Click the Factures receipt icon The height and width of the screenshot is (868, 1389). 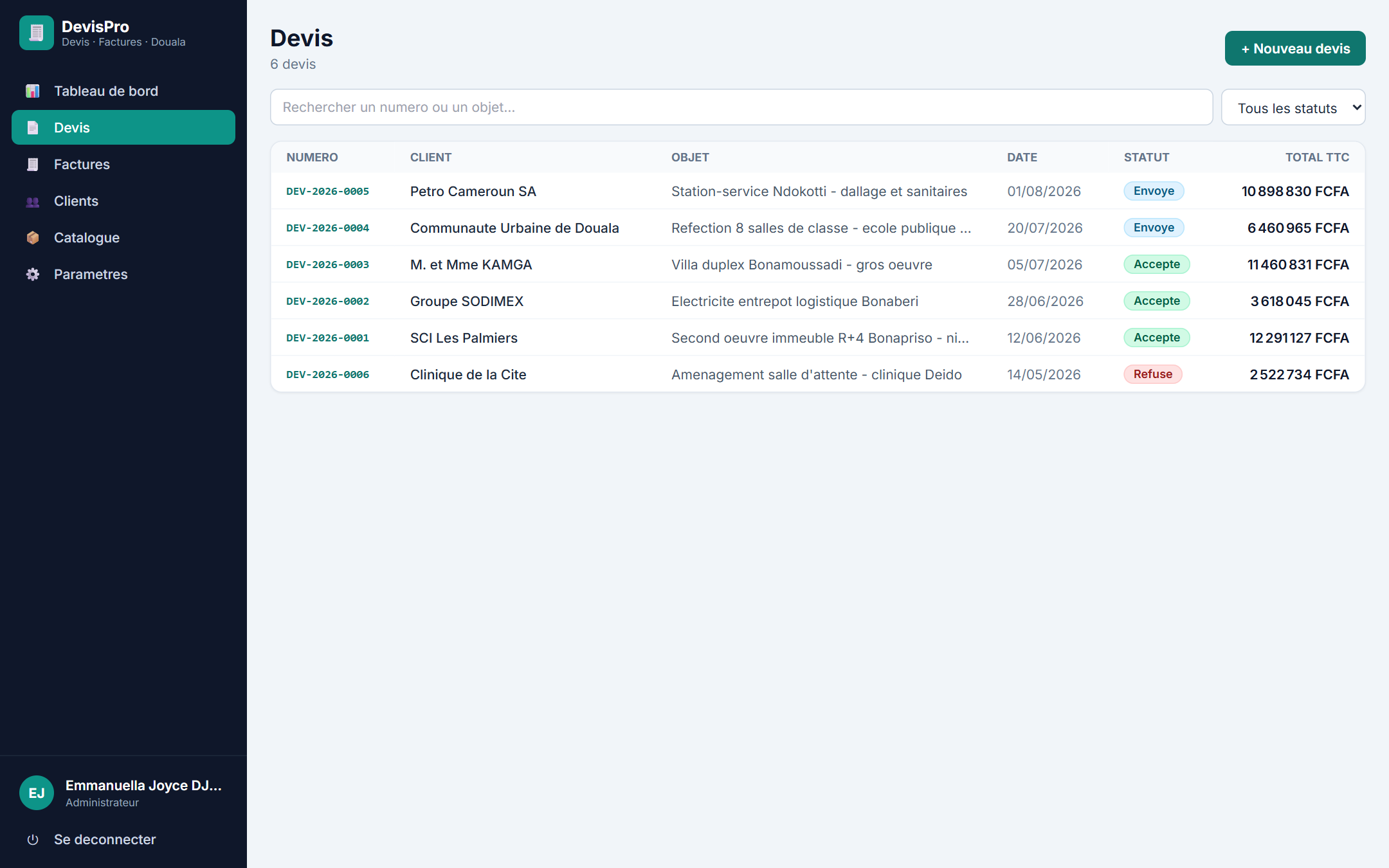pyautogui.click(x=33, y=165)
